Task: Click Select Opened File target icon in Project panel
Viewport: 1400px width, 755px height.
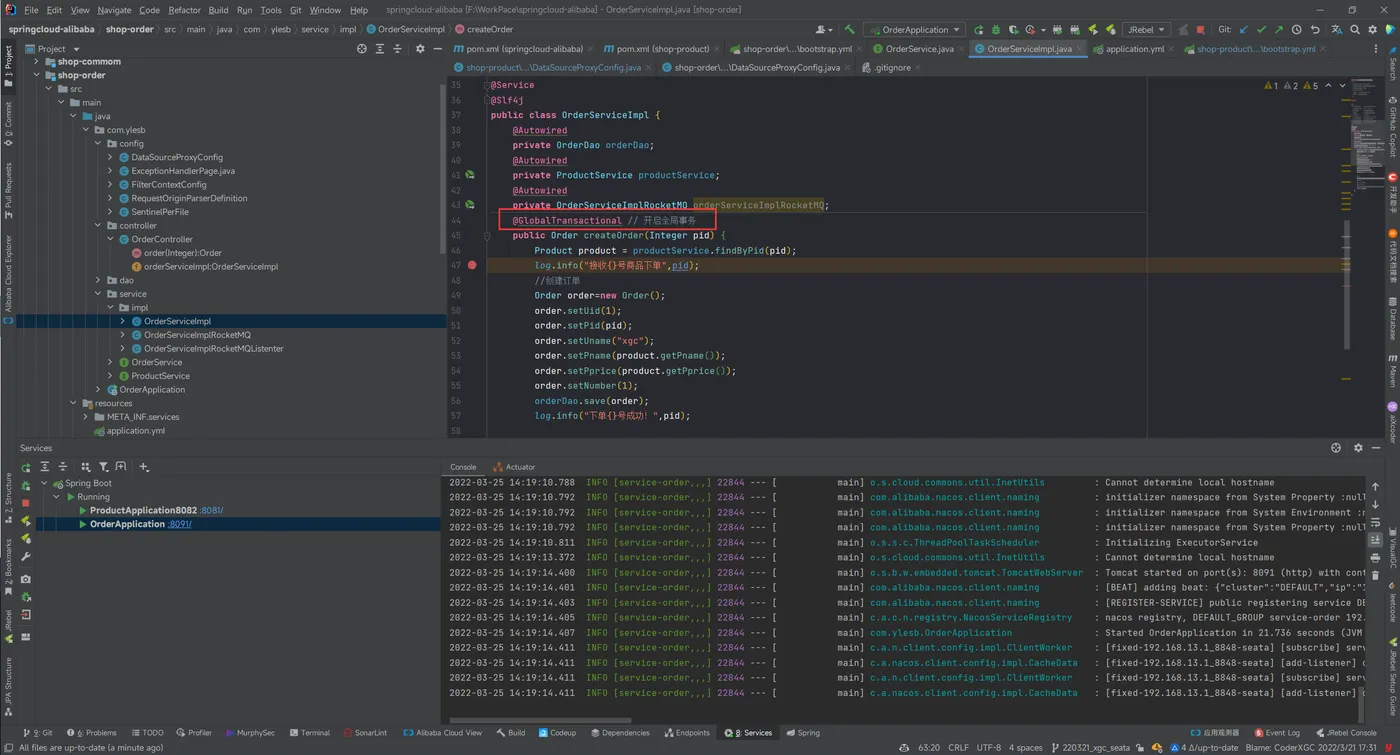Action: coord(362,48)
